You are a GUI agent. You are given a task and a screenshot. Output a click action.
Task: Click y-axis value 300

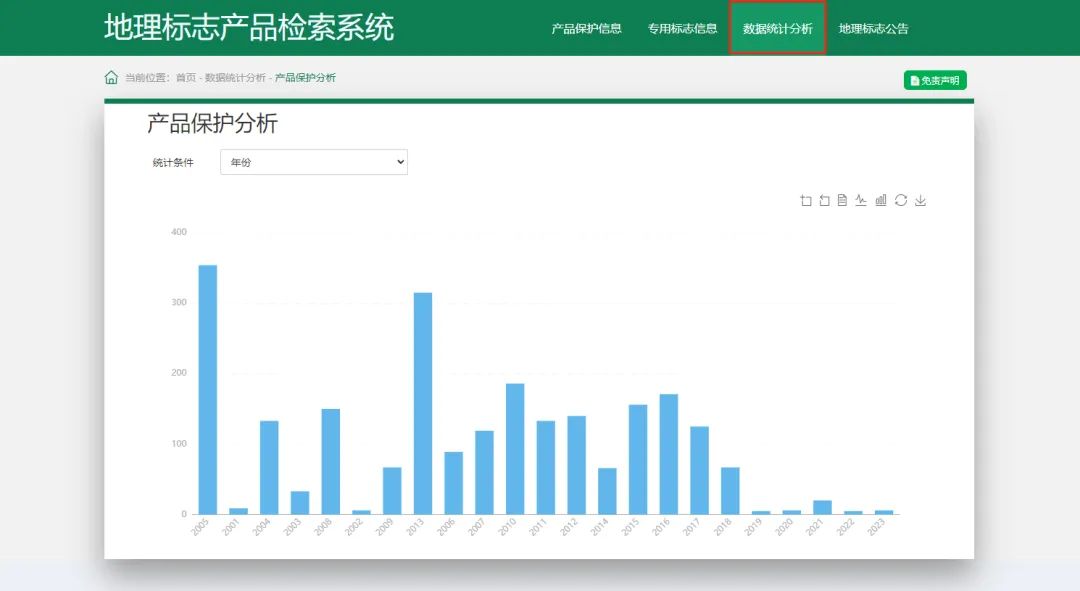coord(179,302)
